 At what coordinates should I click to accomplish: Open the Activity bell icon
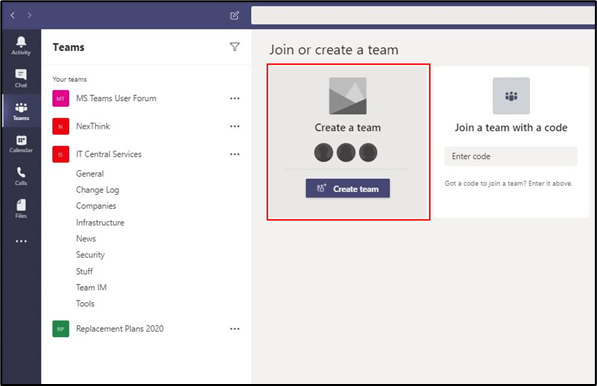click(x=21, y=45)
